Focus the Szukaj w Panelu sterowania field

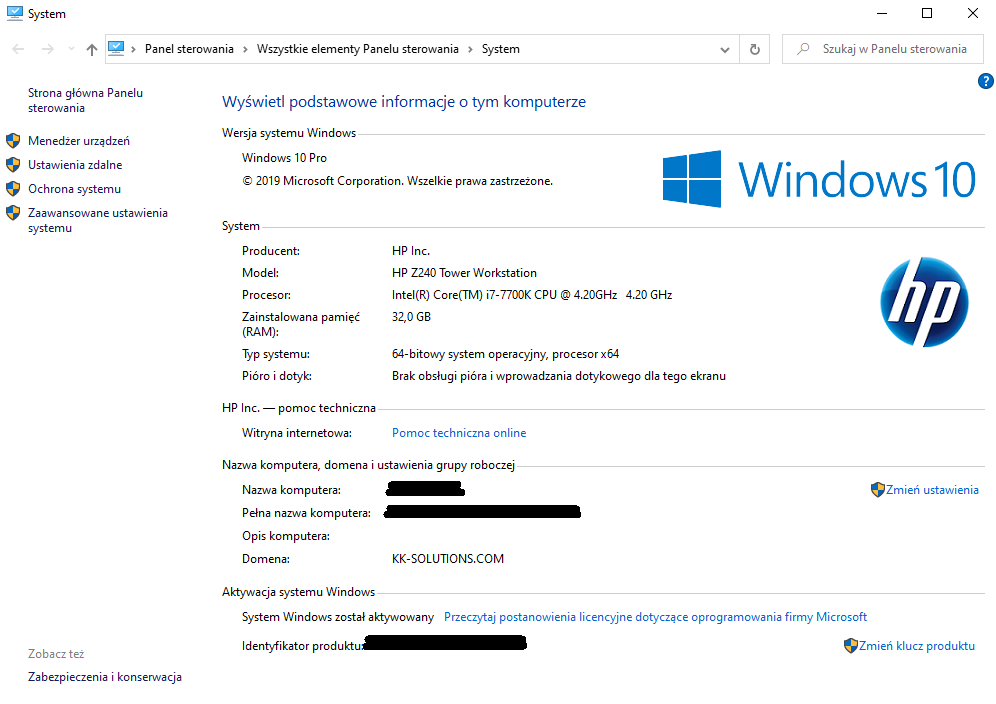[x=883, y=49]
